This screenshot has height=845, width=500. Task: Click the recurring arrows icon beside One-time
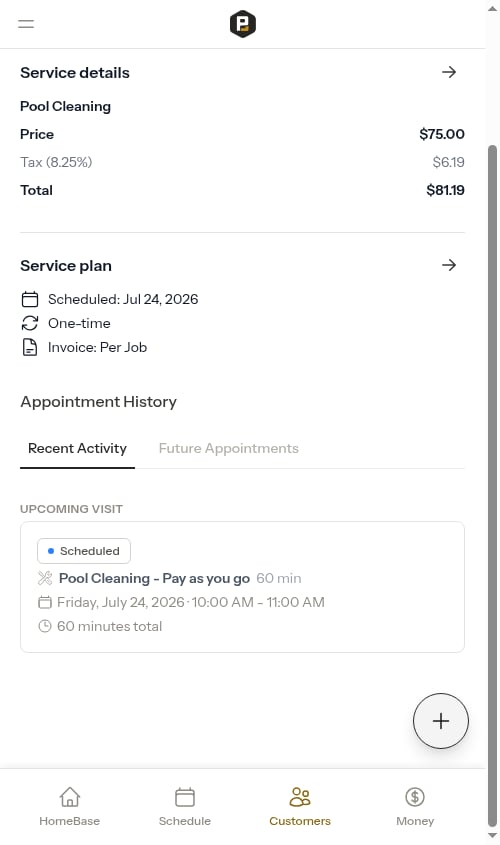[30, 323]
